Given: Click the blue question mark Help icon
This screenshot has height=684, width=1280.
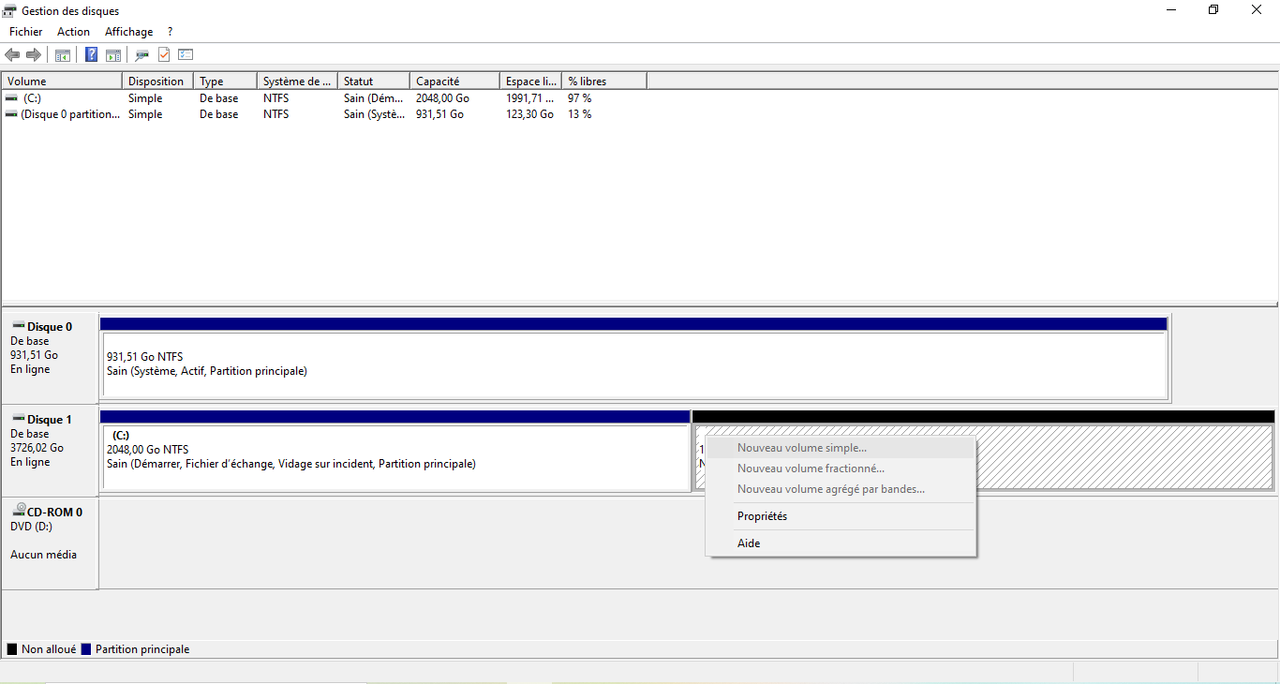Looking at the screenshot, I should coord(91,55).
